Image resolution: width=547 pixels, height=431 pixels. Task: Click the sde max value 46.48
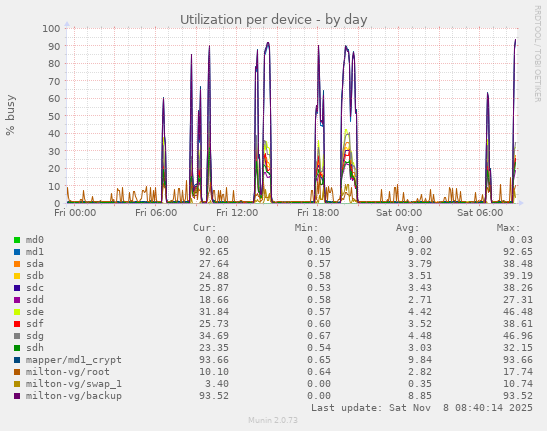(x=518, y=312)
